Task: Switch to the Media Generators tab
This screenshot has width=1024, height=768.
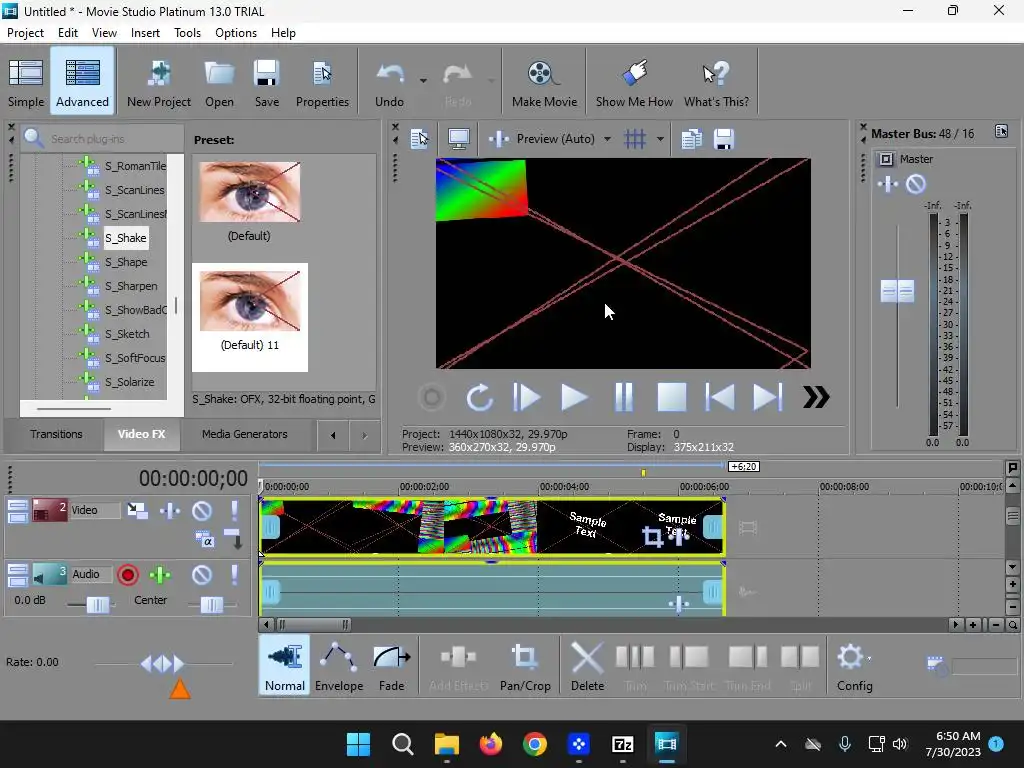Action: (244, 434)
